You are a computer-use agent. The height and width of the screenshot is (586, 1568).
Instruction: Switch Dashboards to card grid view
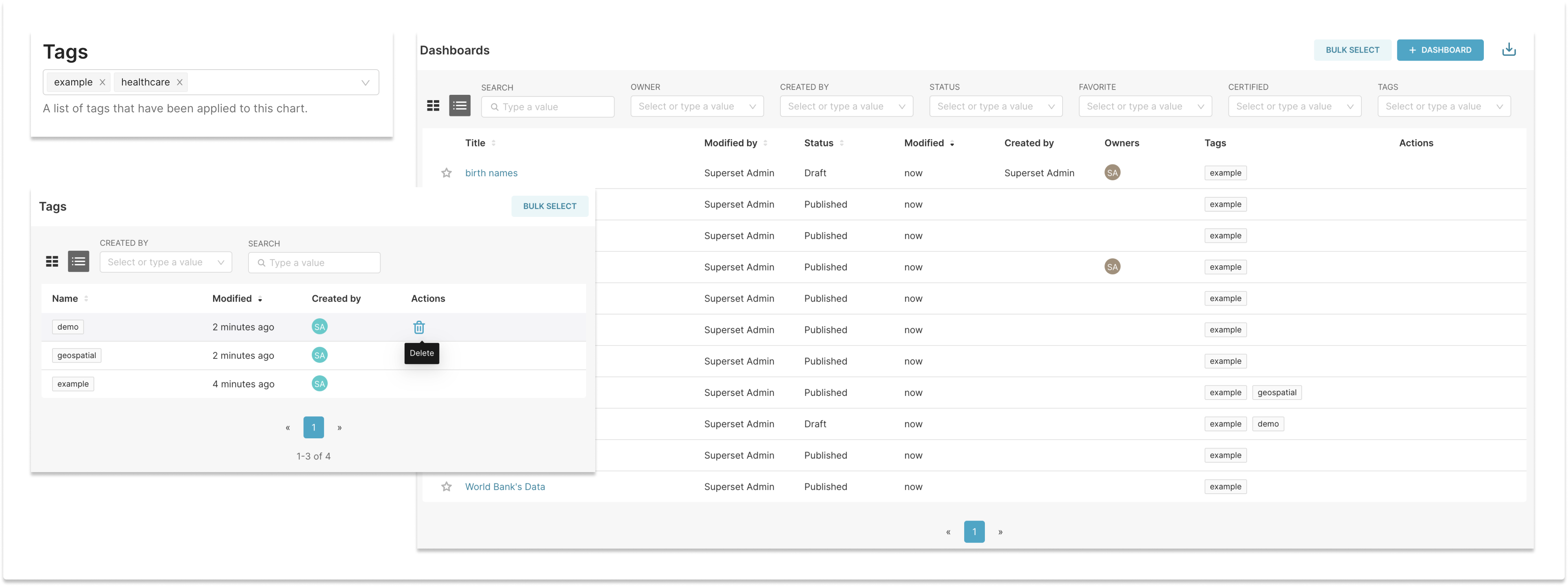click(x=433, y=106)
